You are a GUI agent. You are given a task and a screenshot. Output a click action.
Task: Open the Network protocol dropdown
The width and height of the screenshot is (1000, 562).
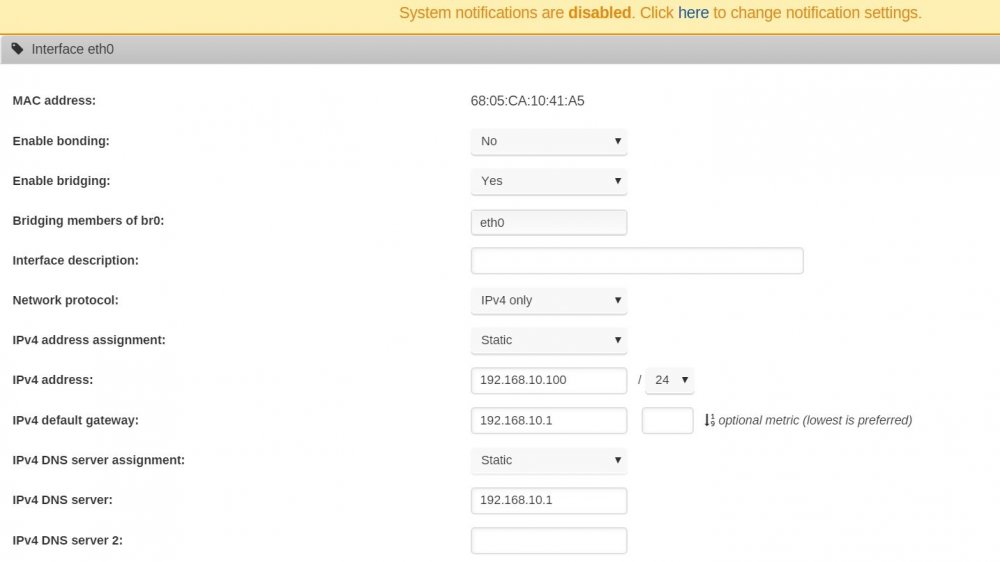tap(548, 300)
